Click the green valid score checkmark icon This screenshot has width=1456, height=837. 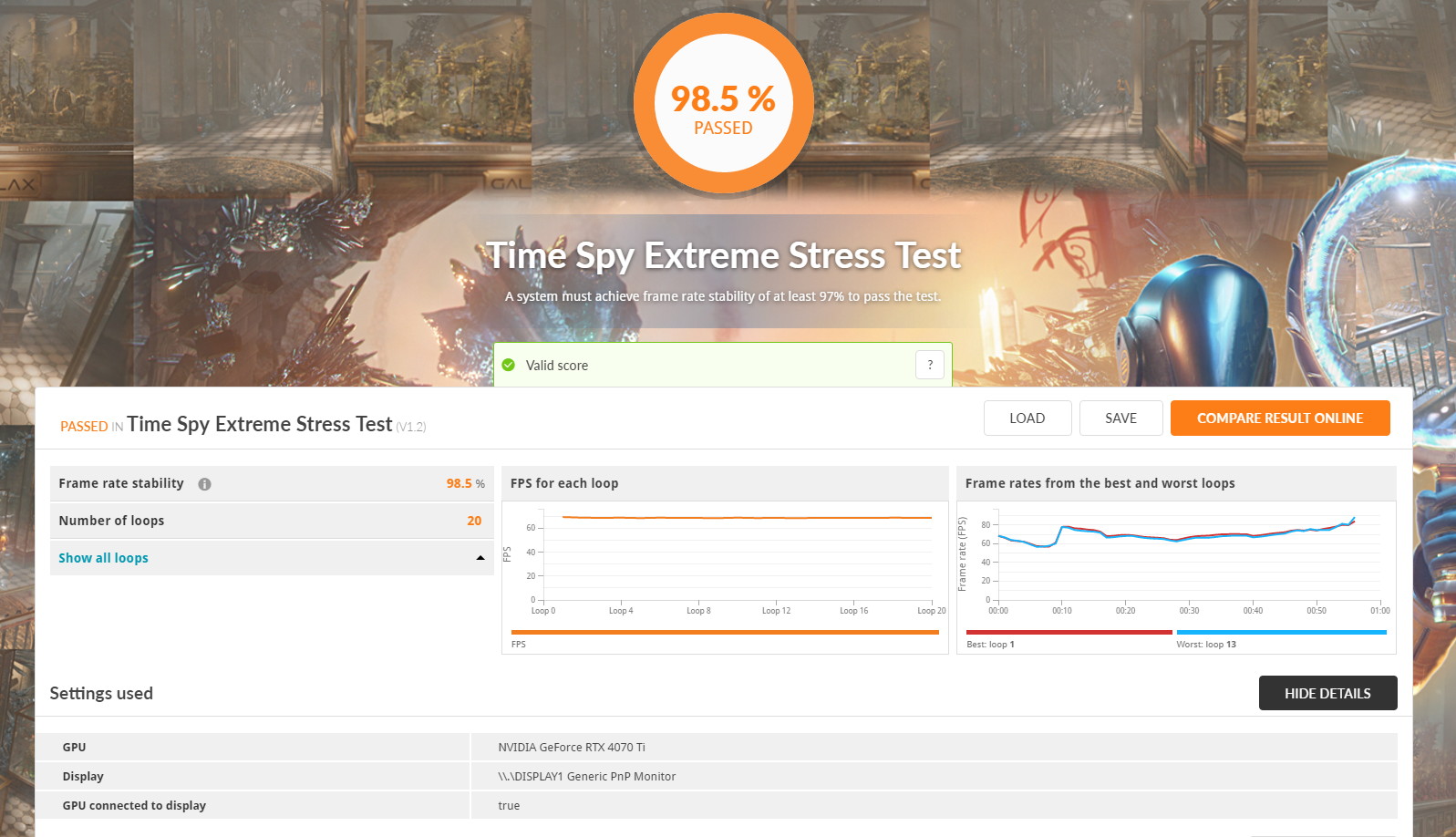[x=509, y=365]
